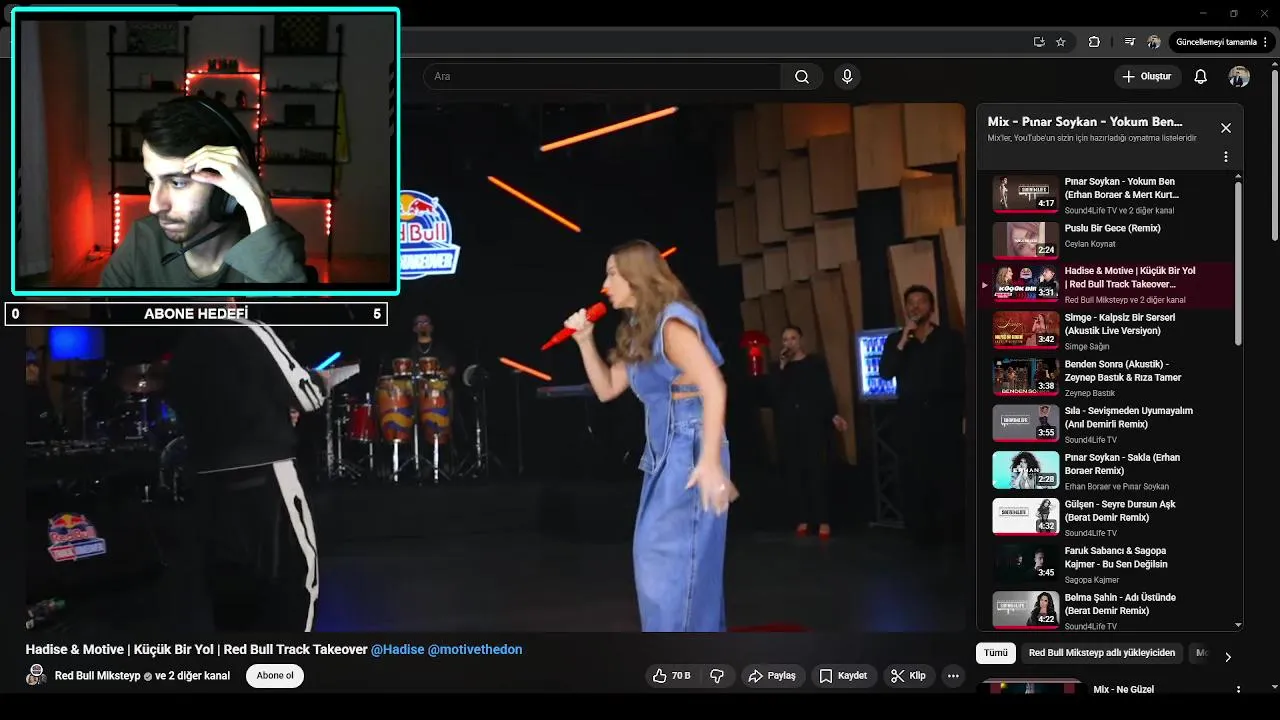Click the Oluştur create button

coord(1147,77)
